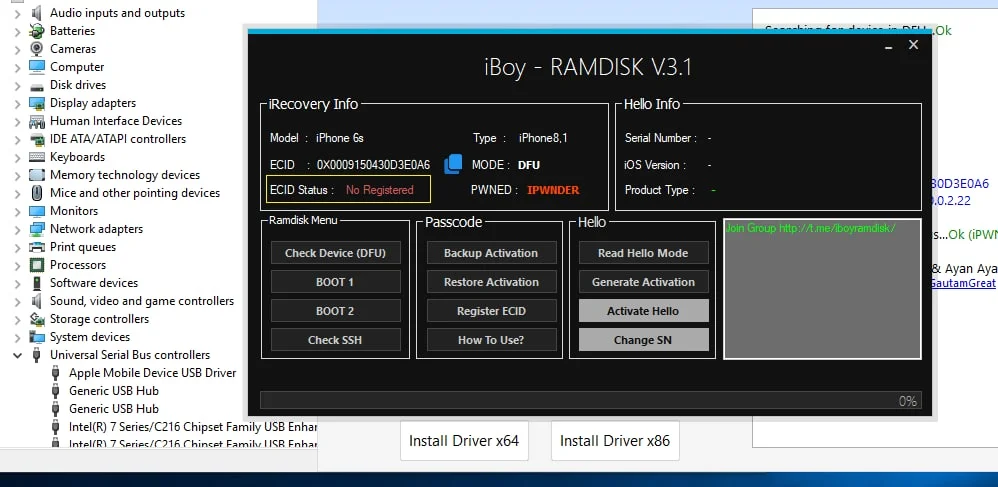
Task: Expand the Batteries category
Action: [x=17, y=31]
